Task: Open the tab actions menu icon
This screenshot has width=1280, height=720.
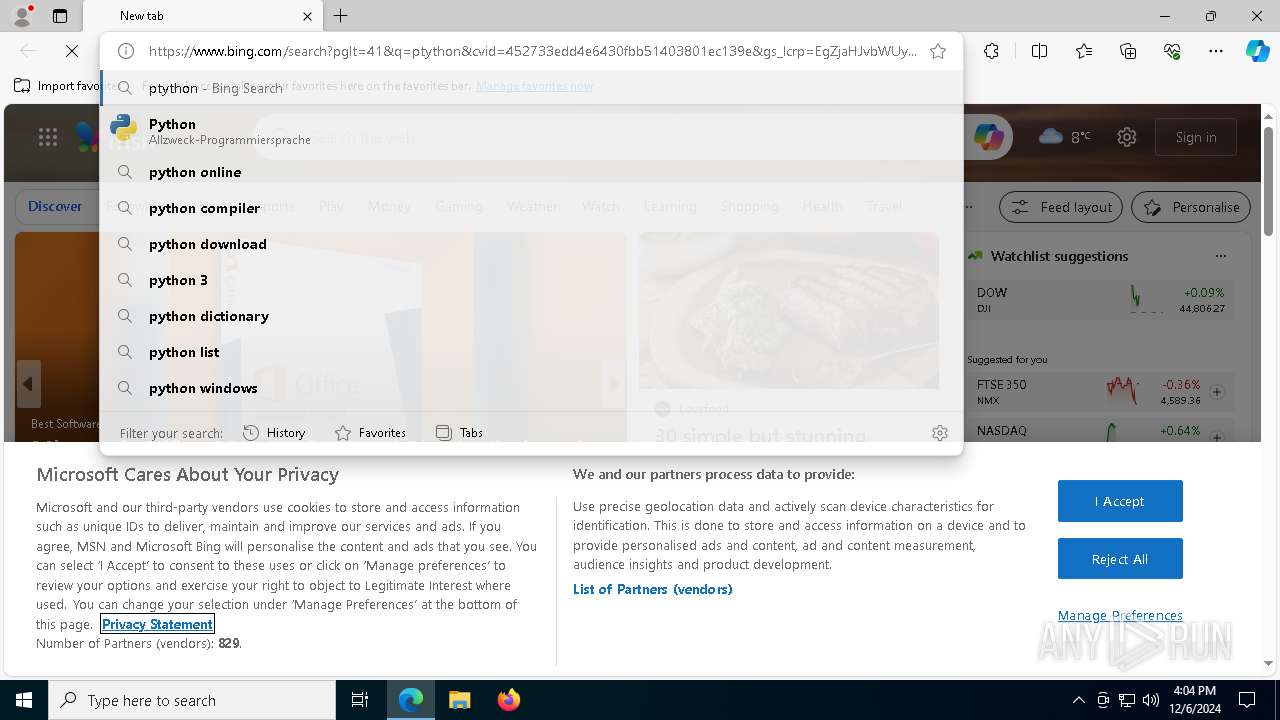Action: coord(60,16)
